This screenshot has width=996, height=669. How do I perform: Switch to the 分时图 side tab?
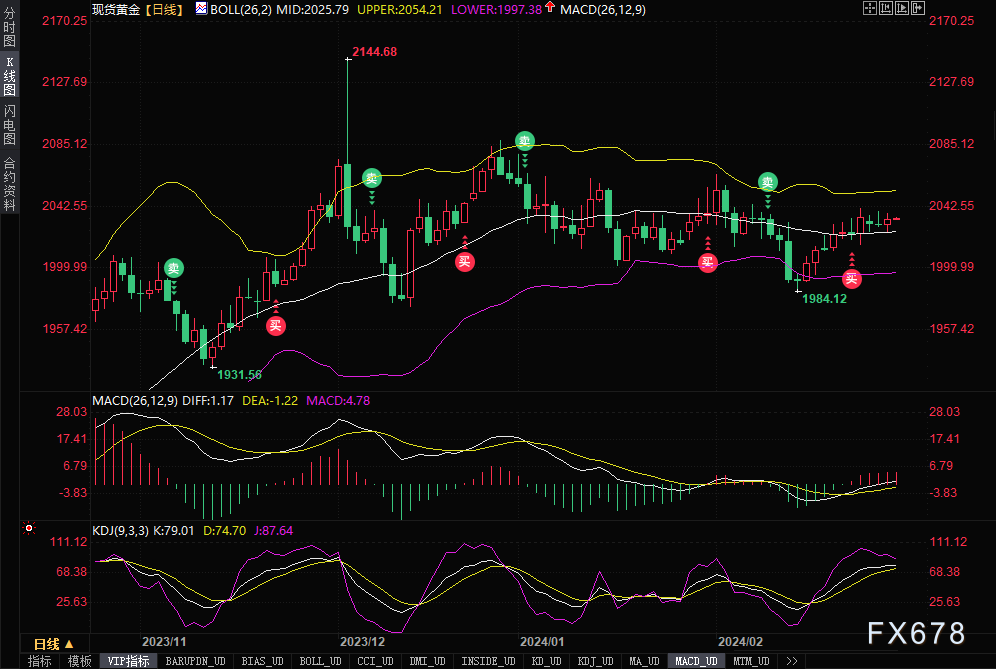coord(10,25)
